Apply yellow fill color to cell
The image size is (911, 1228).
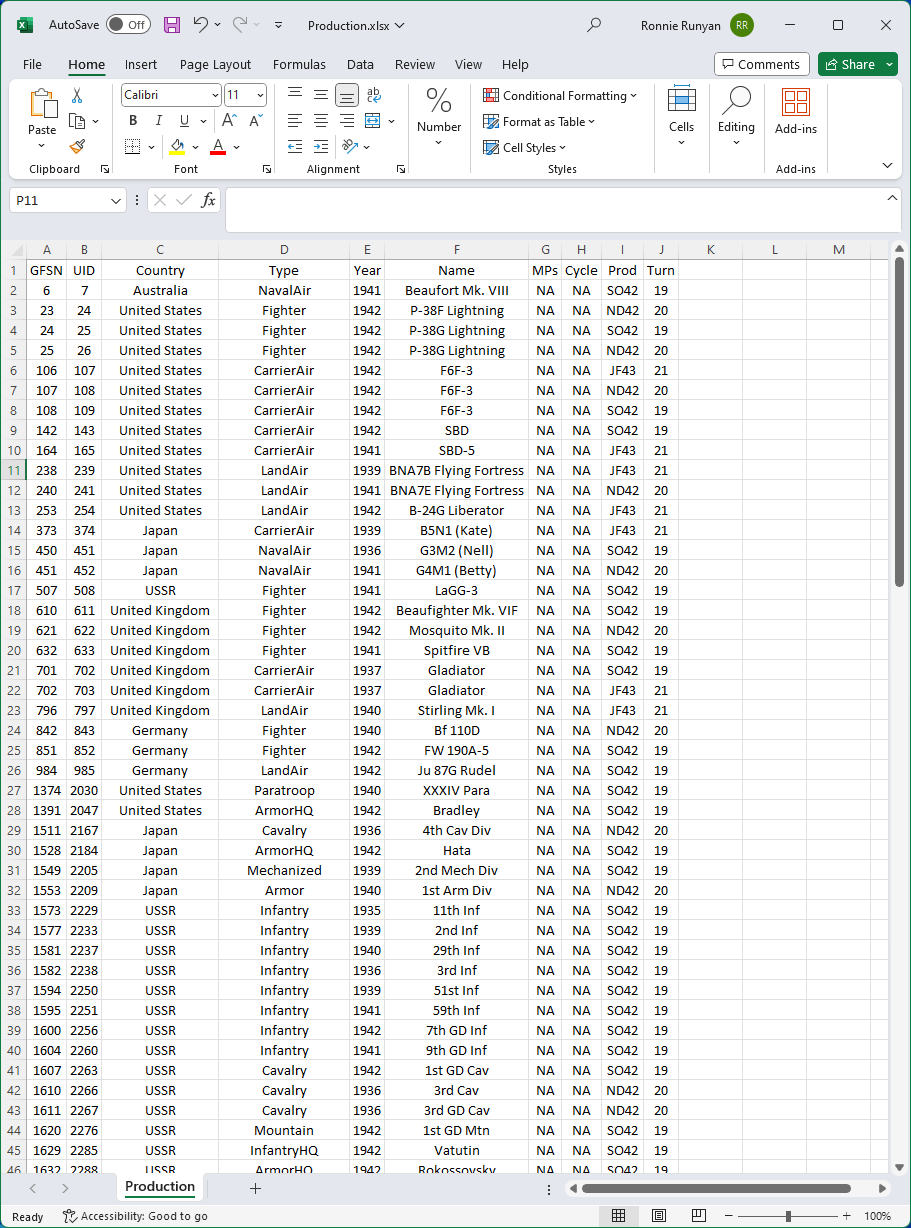pyautogui.click(x=178, y=147)
